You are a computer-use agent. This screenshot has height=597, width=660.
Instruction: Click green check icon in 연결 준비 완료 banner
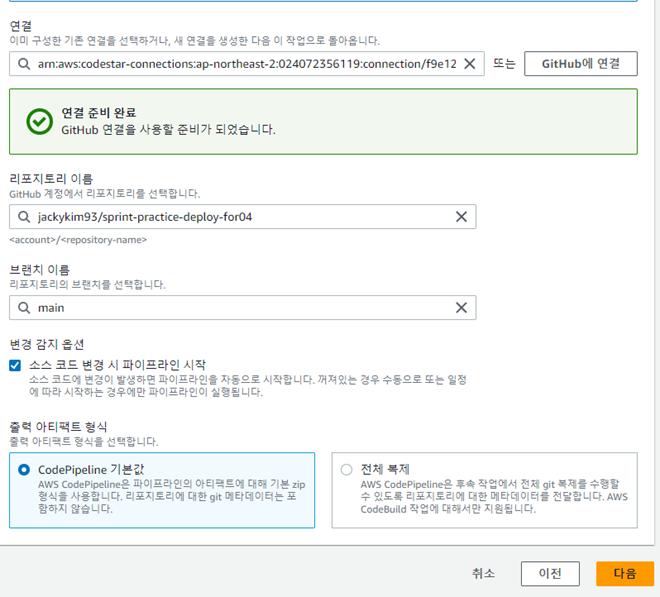coord(40,122)
